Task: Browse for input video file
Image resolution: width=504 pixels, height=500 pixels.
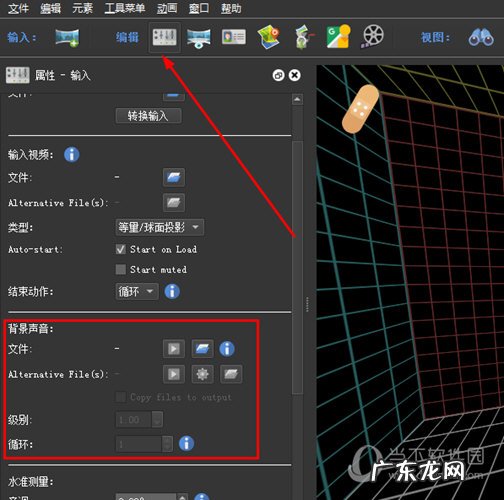Action: coord(174,177)
